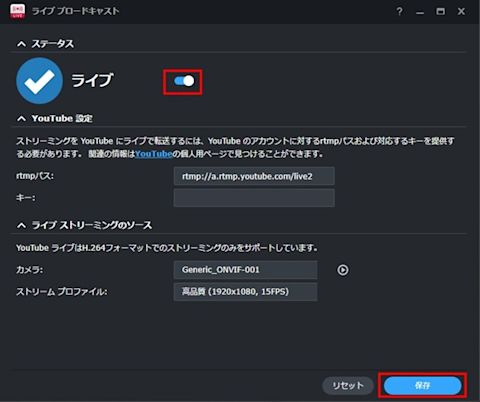Open the YouTube hyperlink in description
The image size is (480, 402).
[154, 154]
